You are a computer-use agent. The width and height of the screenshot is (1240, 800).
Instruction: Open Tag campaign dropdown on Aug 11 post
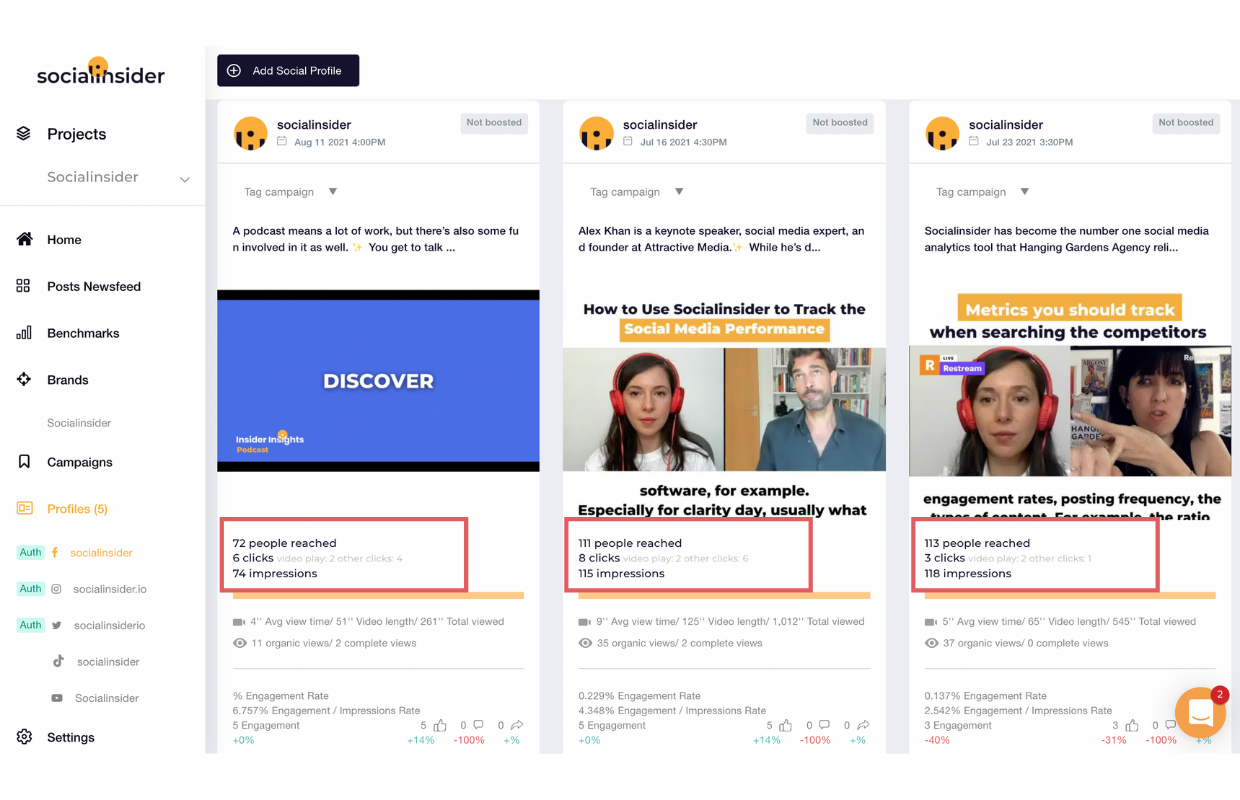290,192
